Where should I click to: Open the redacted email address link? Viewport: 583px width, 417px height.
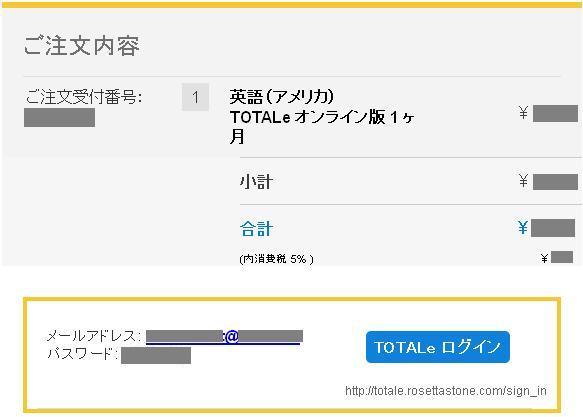click(224, 337)
